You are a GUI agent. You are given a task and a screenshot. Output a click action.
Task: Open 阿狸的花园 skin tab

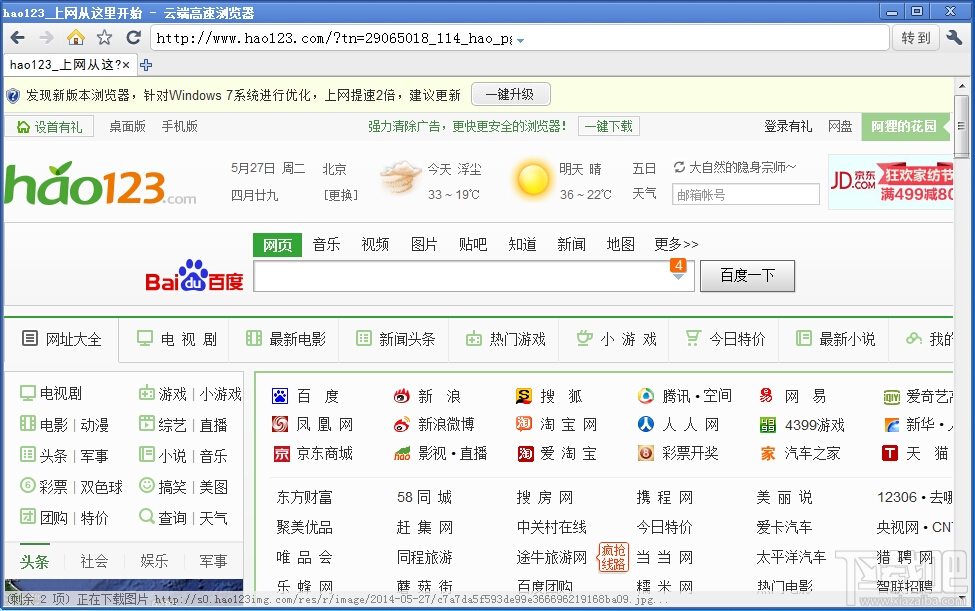904,126
